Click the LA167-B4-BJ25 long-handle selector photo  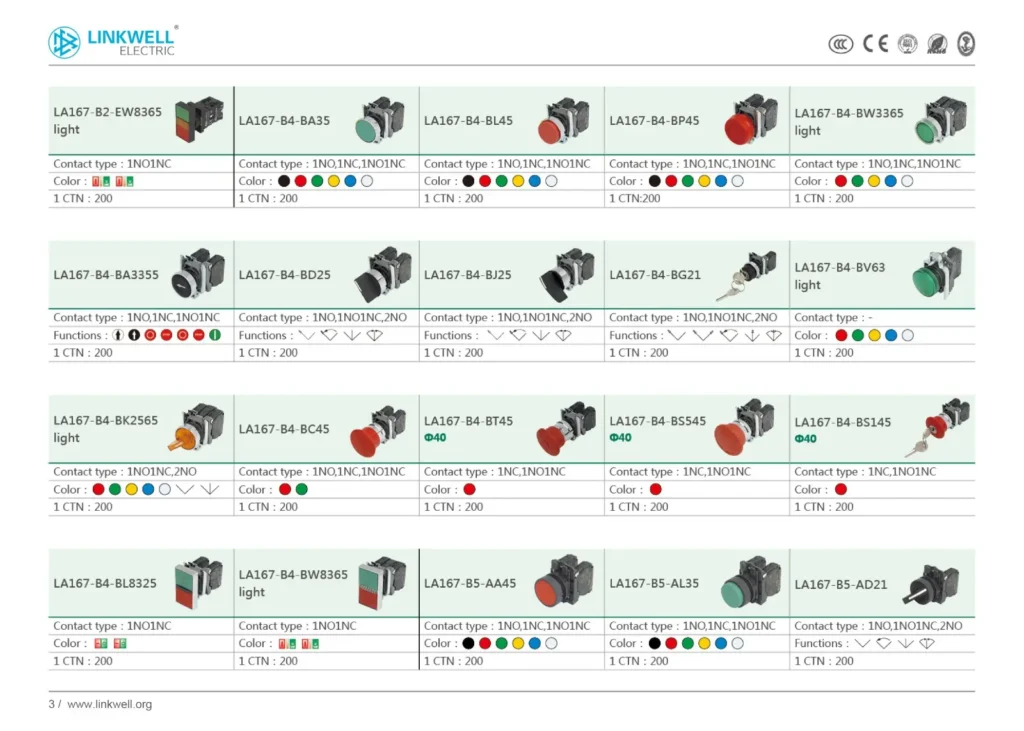tap(567, 274)
